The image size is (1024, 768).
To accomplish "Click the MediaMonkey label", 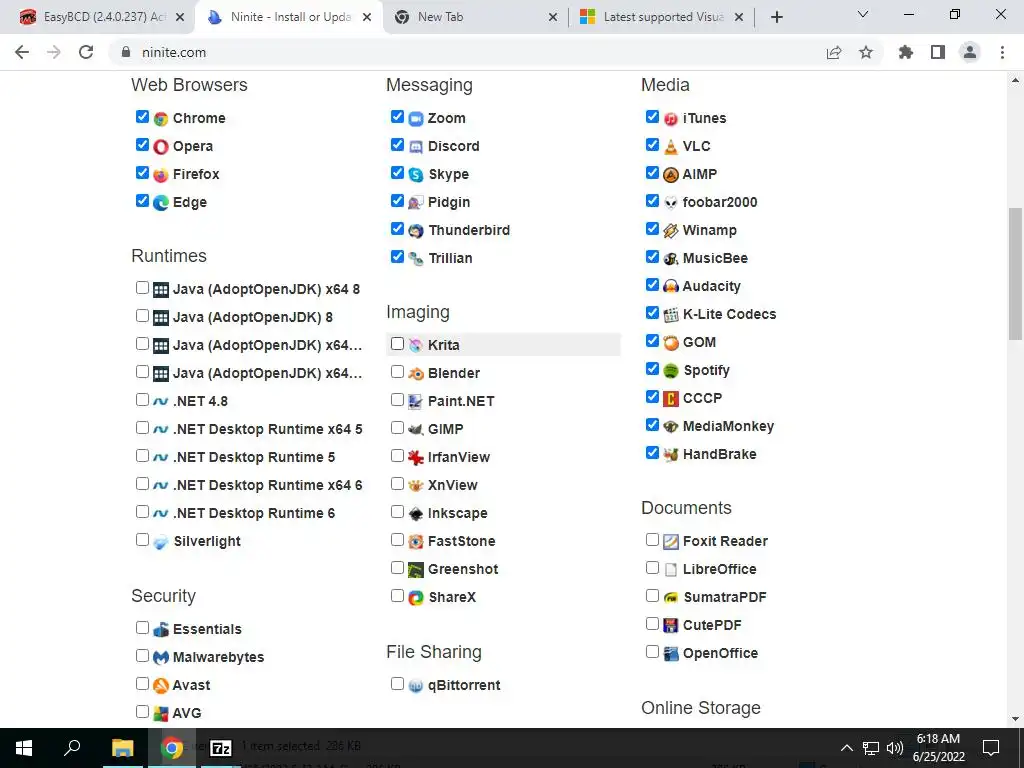I will coord(728,426).
